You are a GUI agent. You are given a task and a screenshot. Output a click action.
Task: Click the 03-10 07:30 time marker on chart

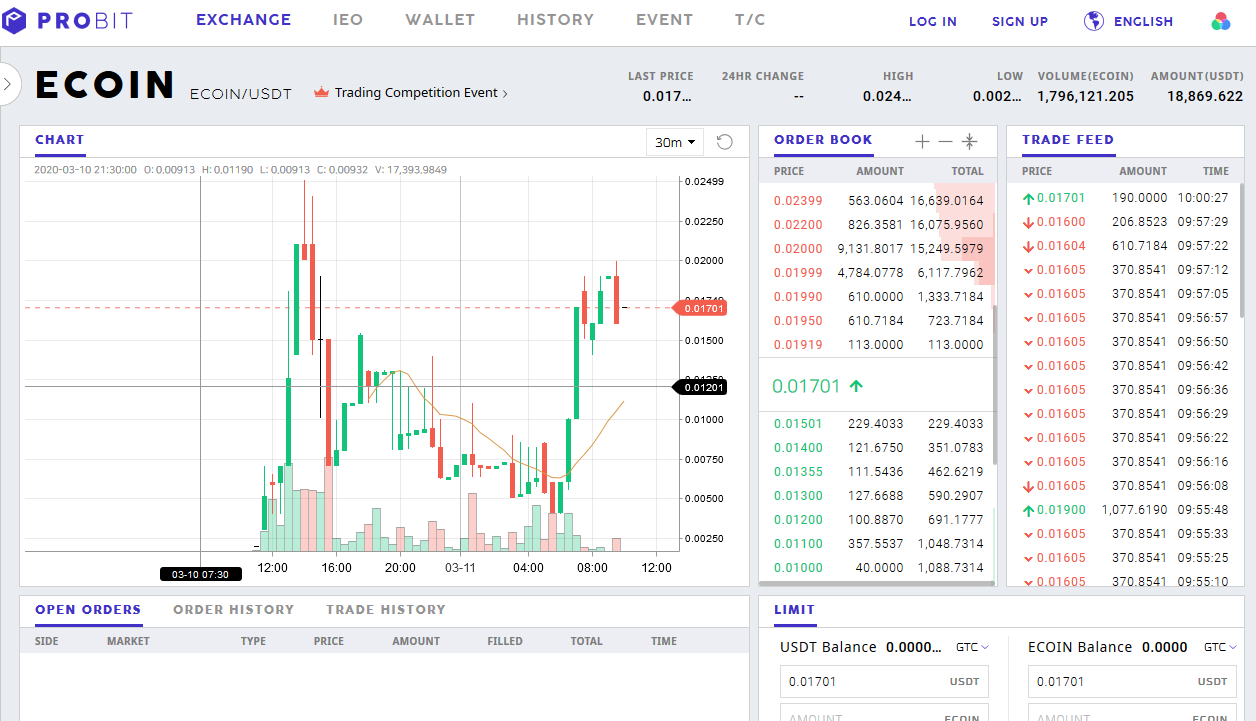[x=201, y=574]
